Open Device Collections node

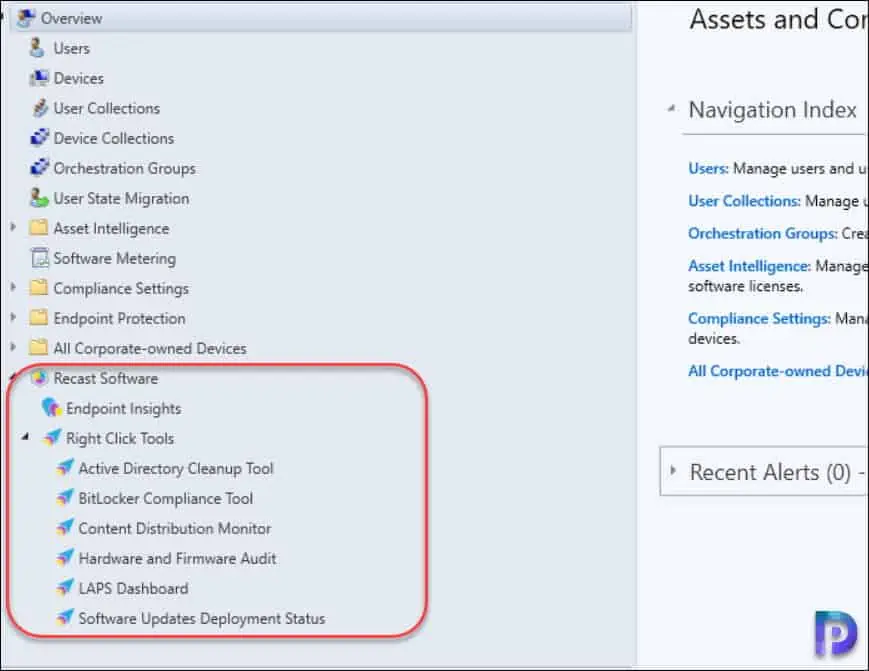[114, 138]
